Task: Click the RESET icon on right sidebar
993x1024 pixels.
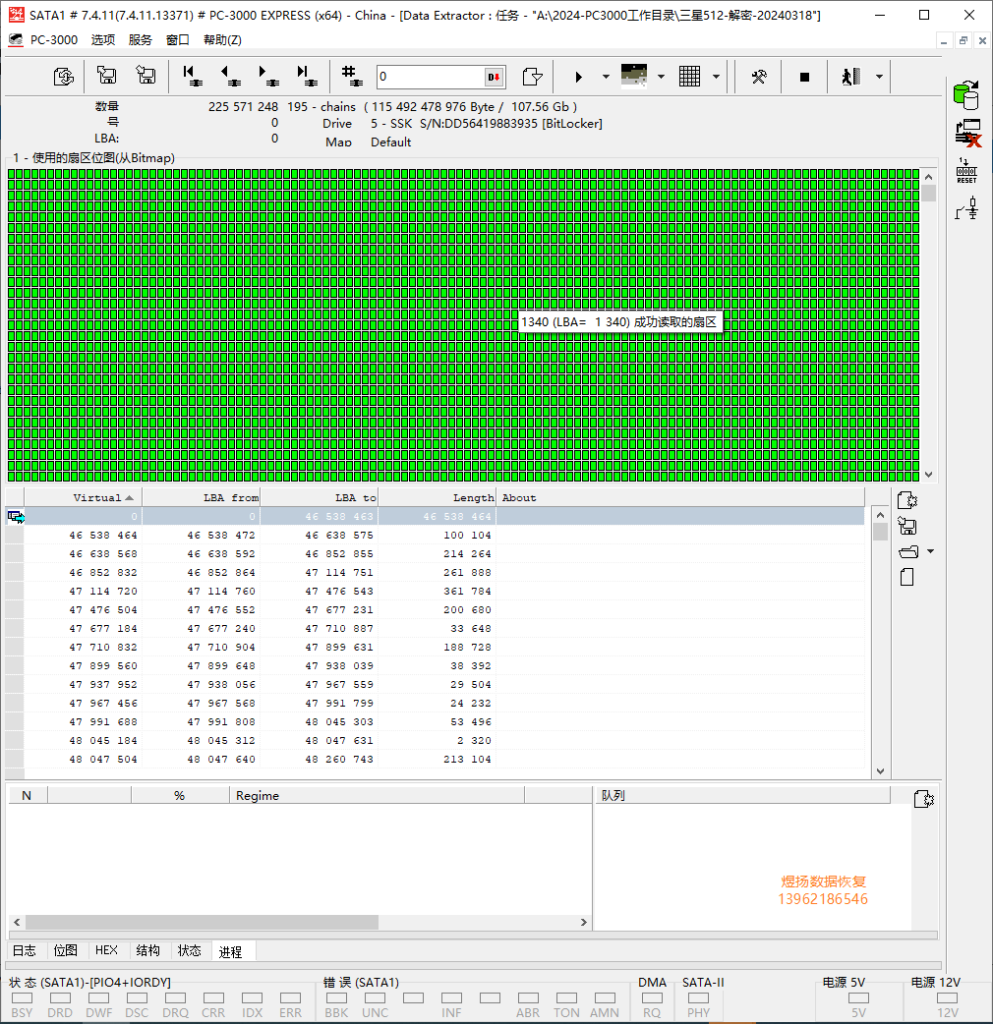Action: (966, 170)
